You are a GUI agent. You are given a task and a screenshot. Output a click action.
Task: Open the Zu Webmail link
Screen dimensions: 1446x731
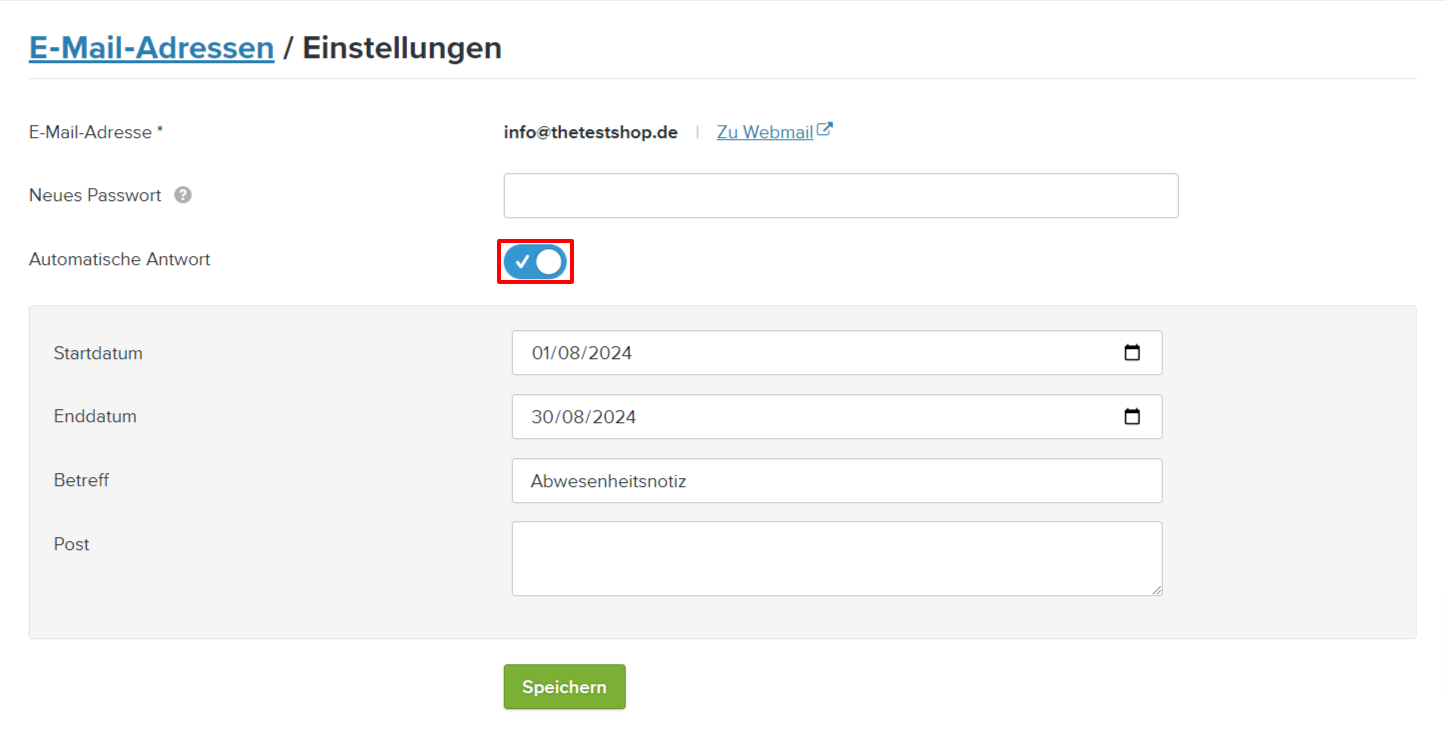pyautogui.click(x=764, y=132)
